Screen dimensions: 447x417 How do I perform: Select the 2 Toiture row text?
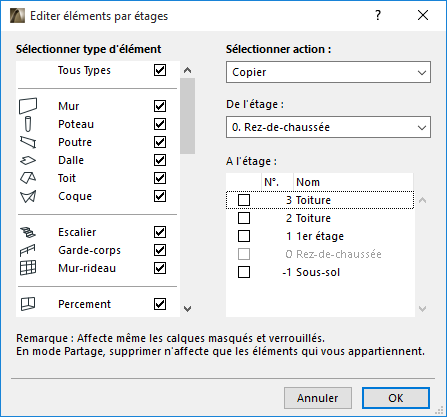point(308,218)
